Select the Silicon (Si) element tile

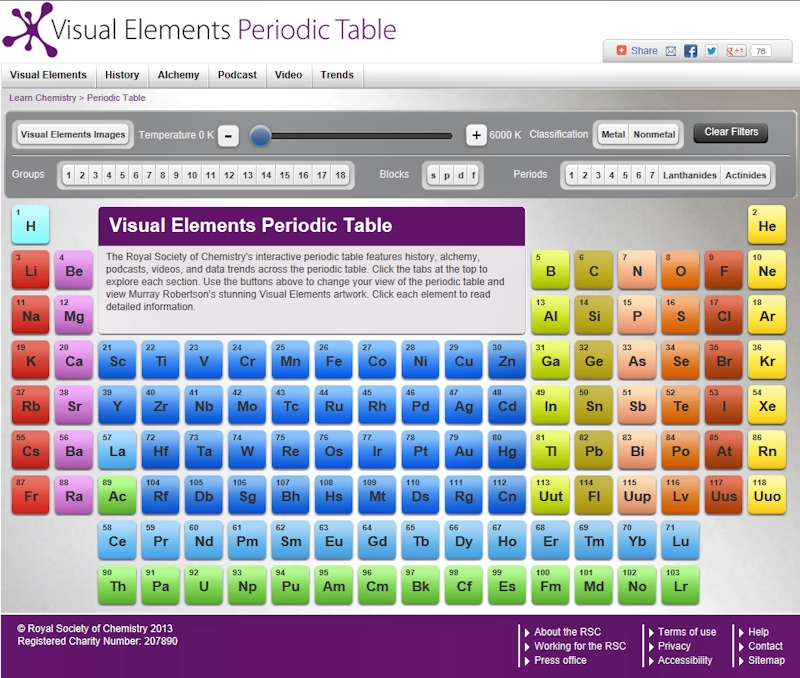(594, 315)
